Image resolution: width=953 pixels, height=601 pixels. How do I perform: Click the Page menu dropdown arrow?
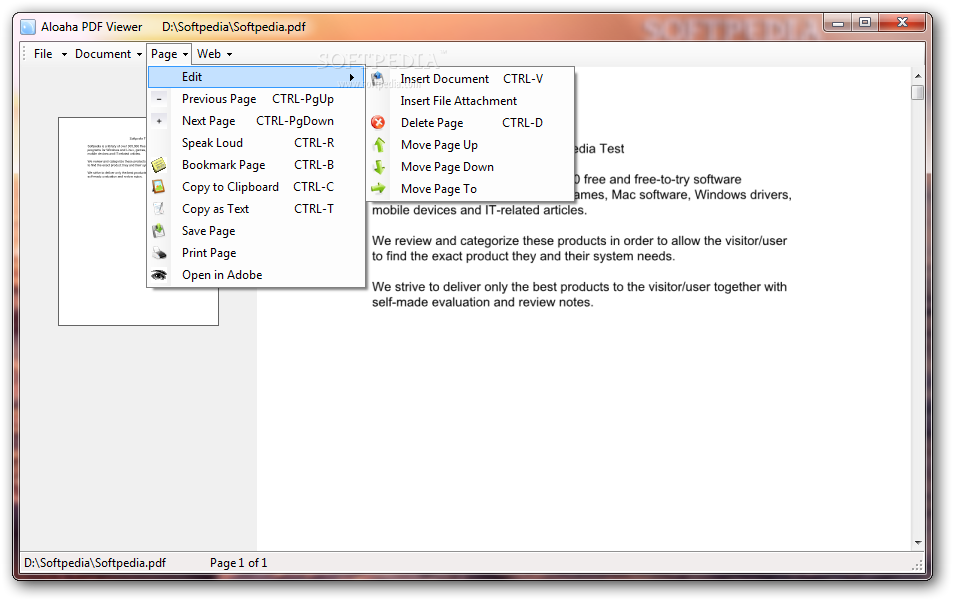tap(185, 55)
